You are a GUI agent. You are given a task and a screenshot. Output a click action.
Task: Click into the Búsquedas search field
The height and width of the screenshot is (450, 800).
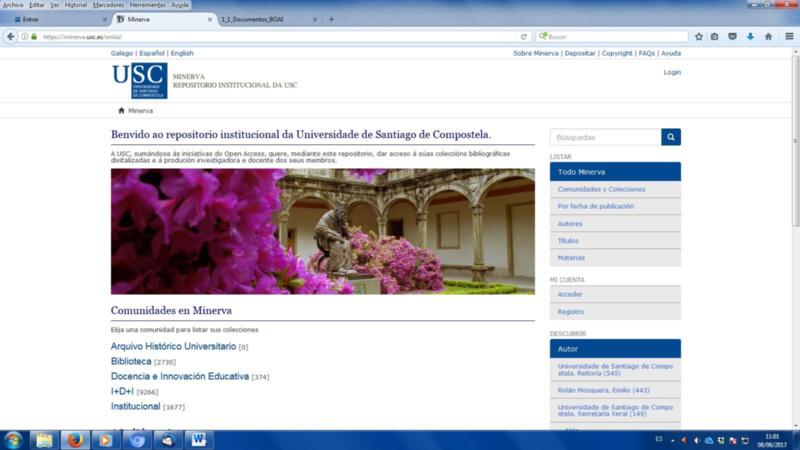(604, 137)
